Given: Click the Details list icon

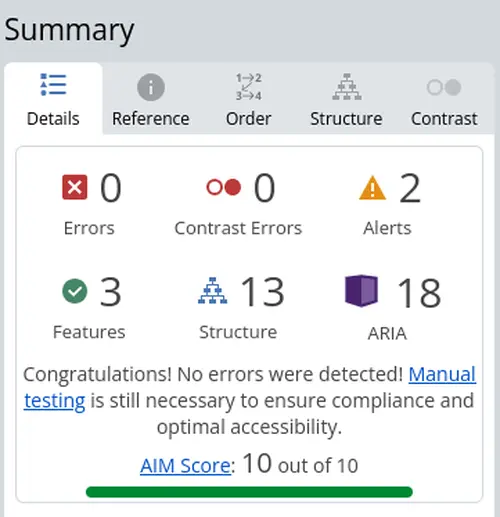Looking at the screenshot, I should [x=53, y=84].
